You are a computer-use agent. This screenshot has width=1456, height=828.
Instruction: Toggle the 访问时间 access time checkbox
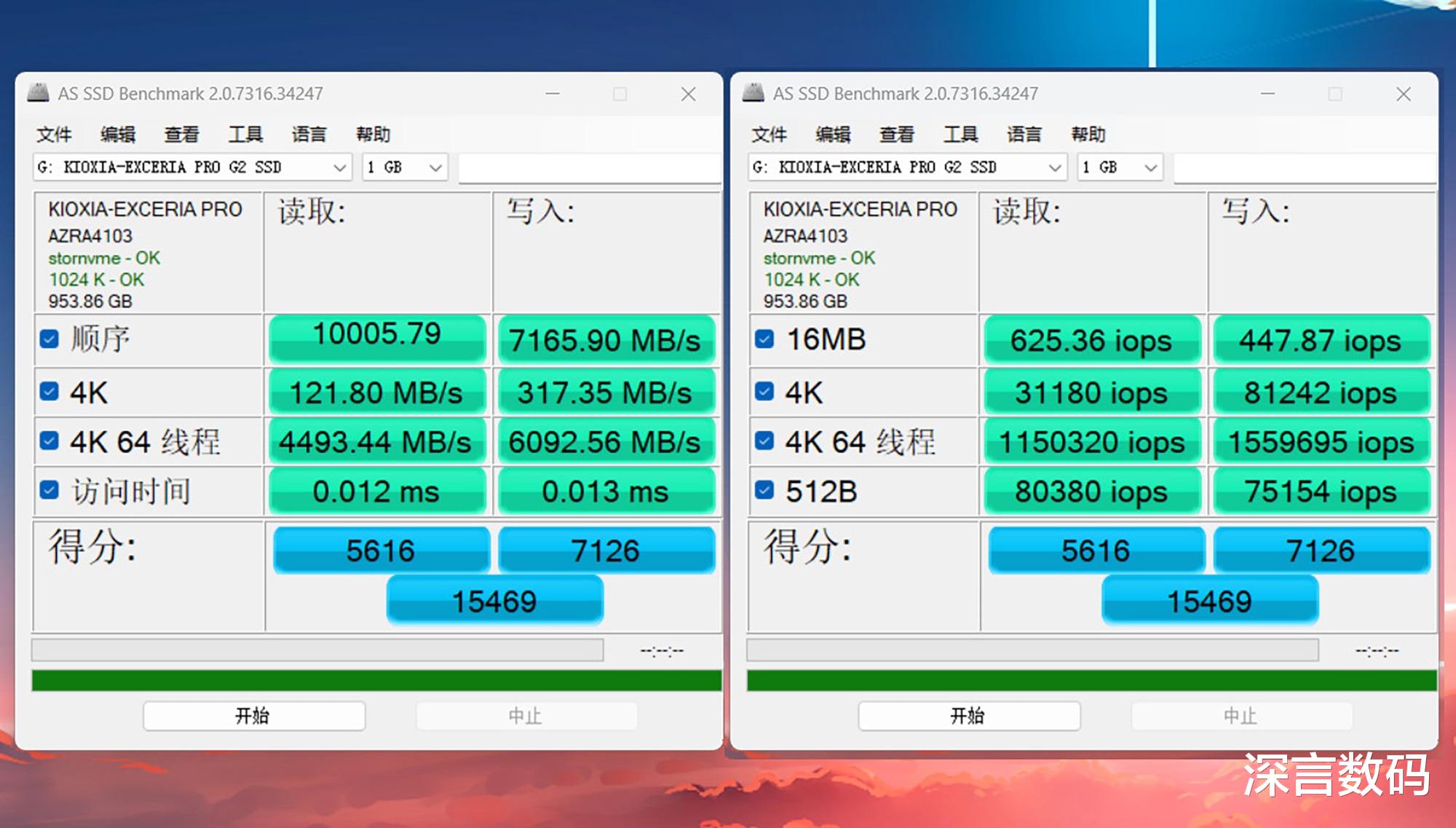pos(50,490)
